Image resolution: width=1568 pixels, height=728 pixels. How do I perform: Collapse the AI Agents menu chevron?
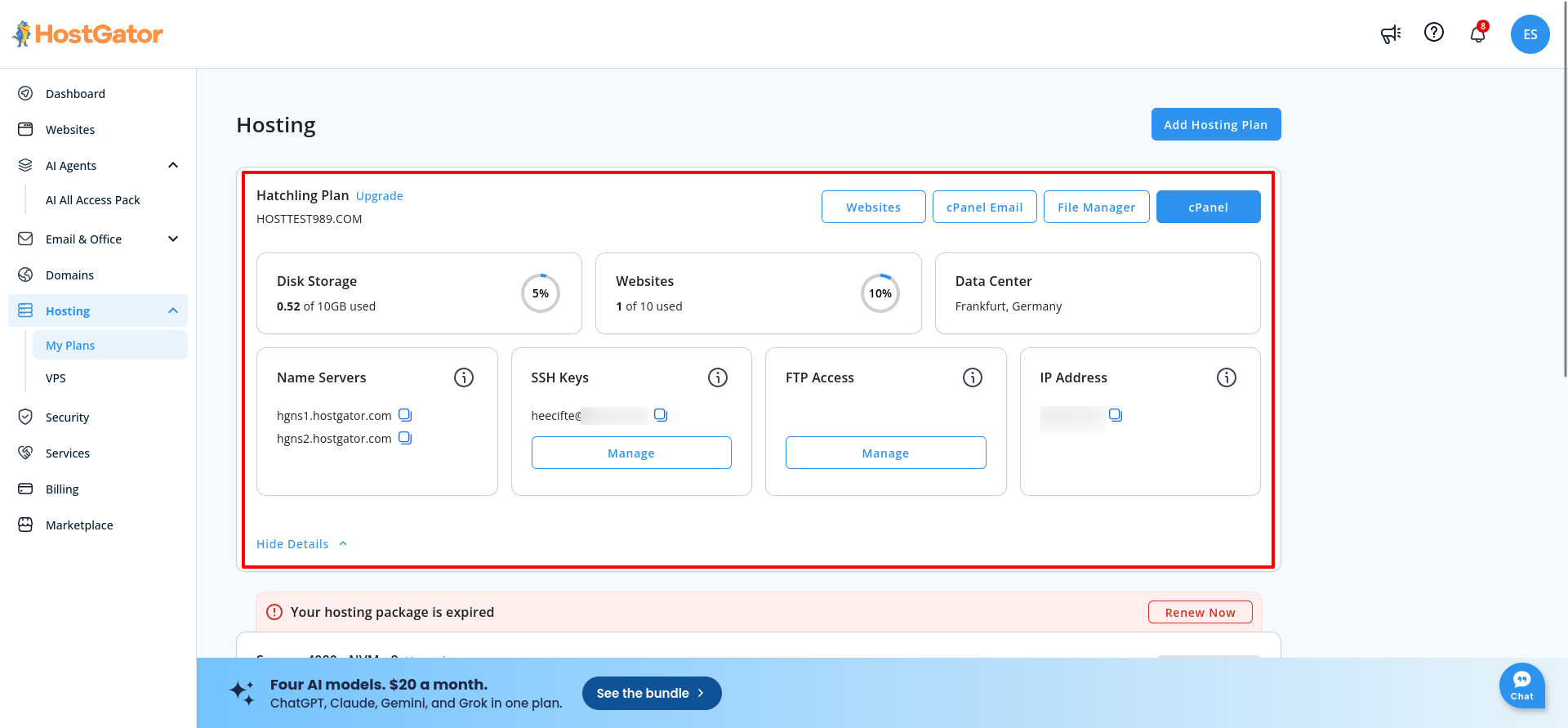point(173,165)
